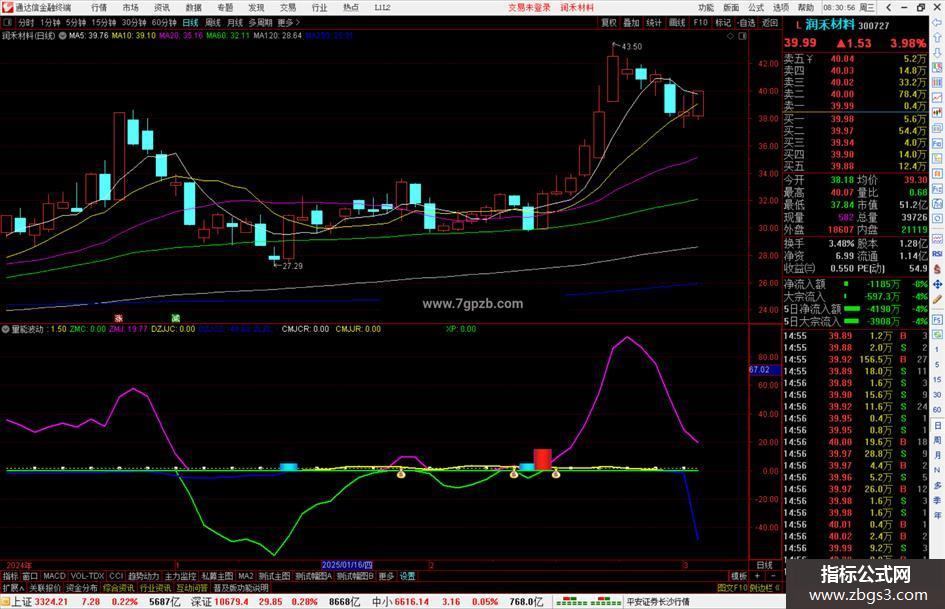This screenshot has width=945, height=609.
Task: Click the 2025/01/16/四 date marker on the time axis
Action: click(347, 565)
